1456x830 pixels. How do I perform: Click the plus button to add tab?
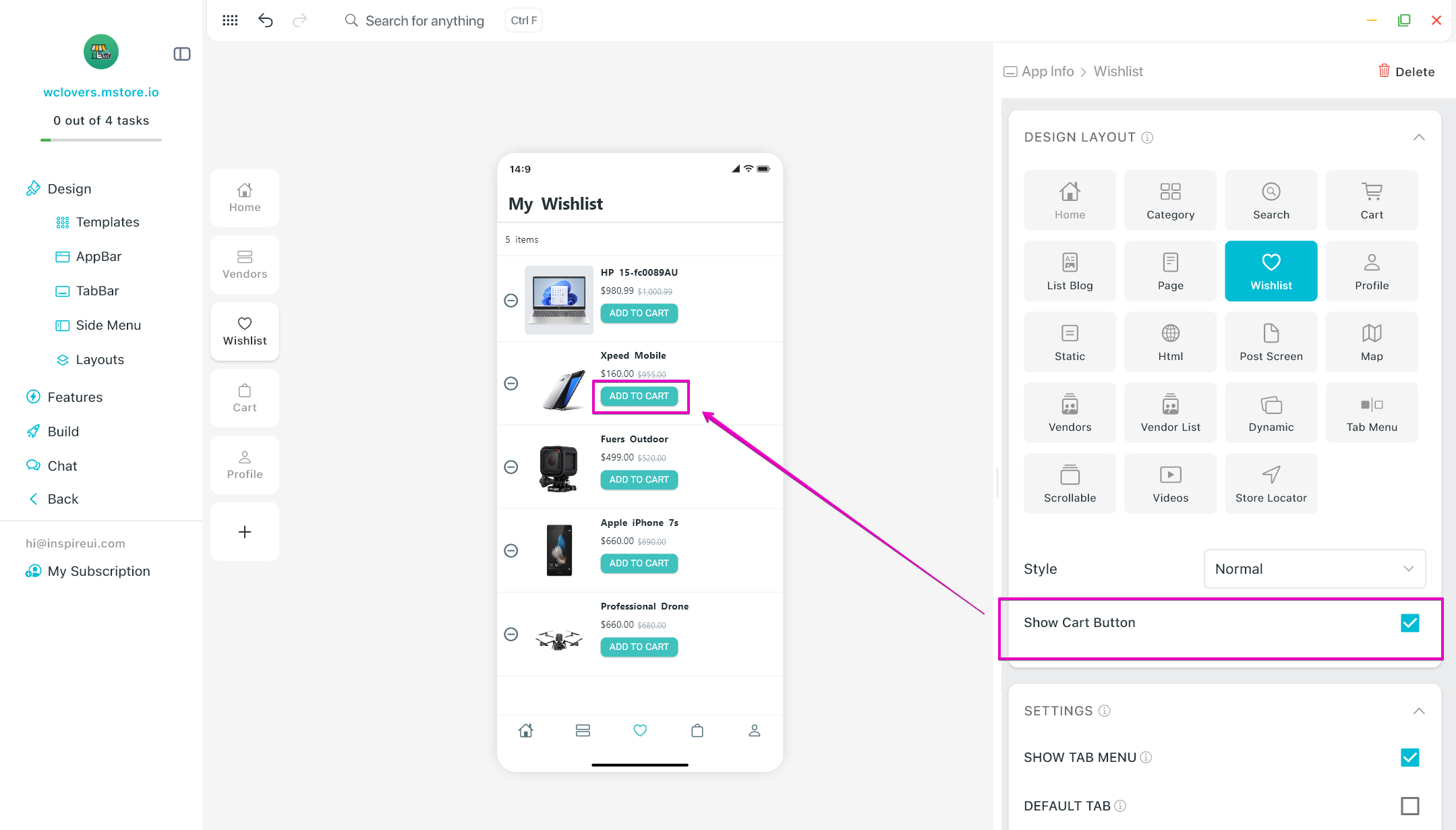[245, 532]
